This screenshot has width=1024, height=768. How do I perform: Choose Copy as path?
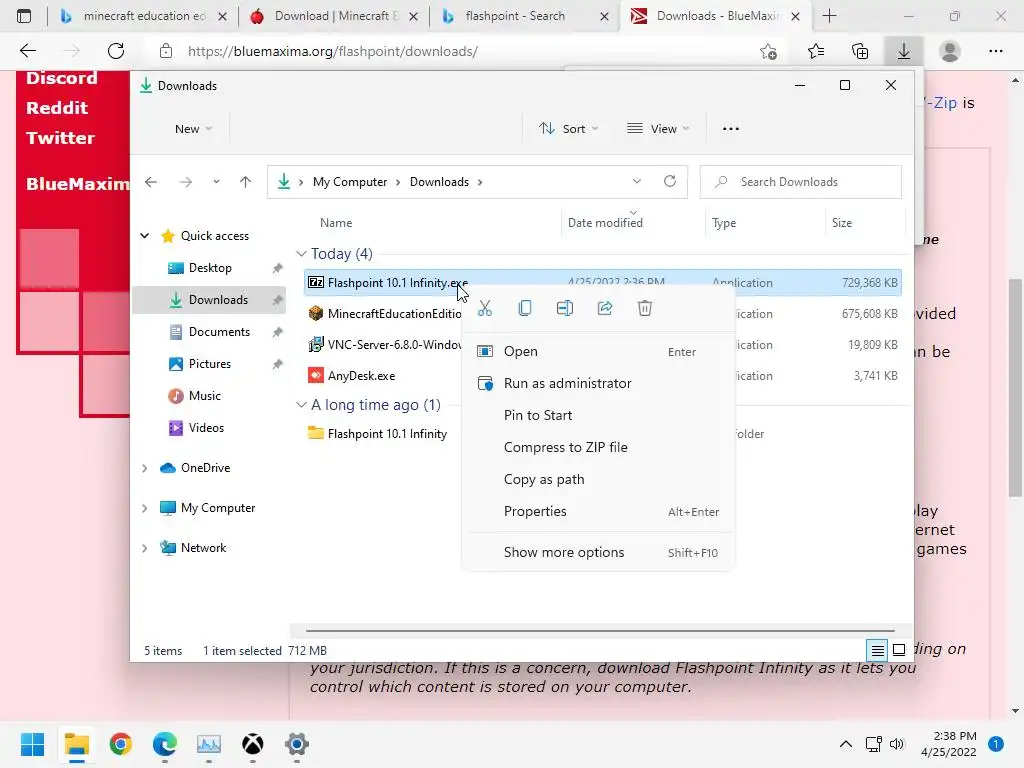click(598, 479)
